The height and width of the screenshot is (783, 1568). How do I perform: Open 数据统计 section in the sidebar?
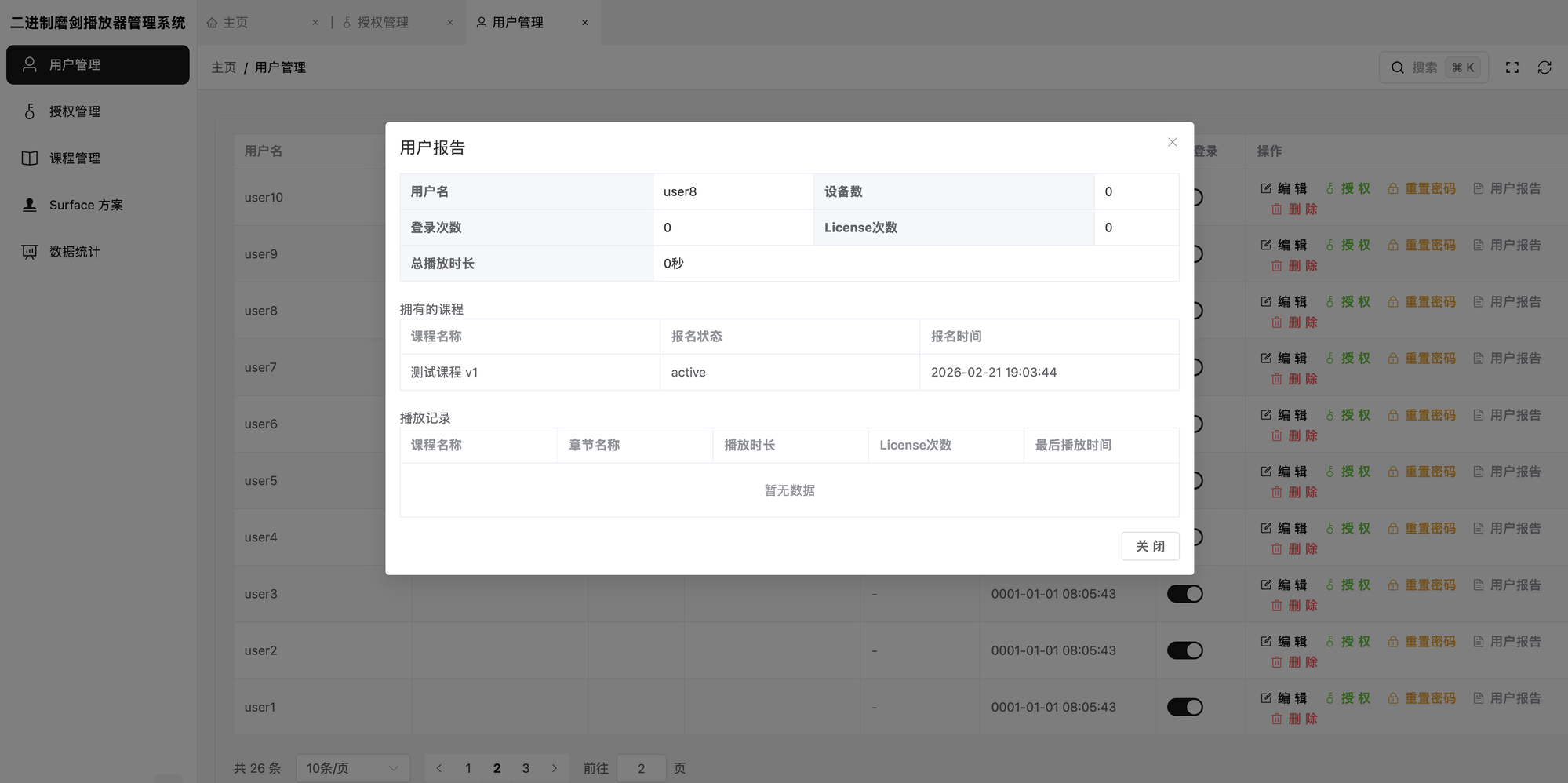(75, 251)
